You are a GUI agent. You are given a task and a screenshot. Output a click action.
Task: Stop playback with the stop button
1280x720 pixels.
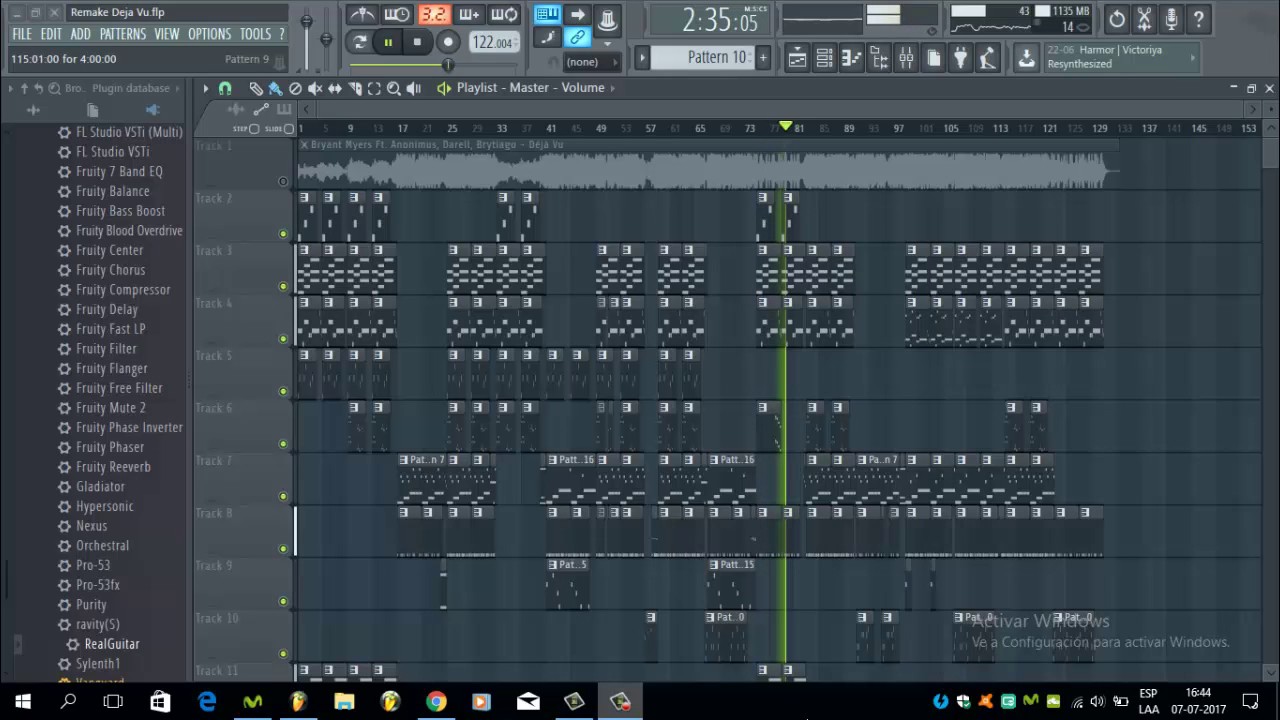[417, 42]
